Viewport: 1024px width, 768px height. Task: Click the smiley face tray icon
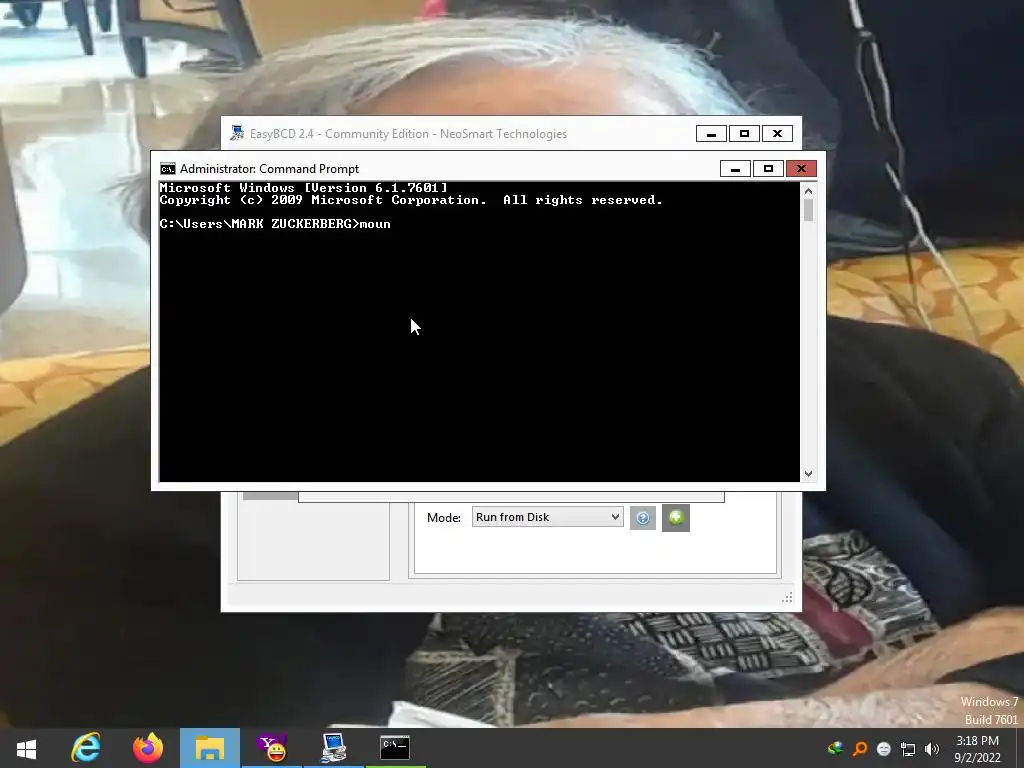(884, 748)
